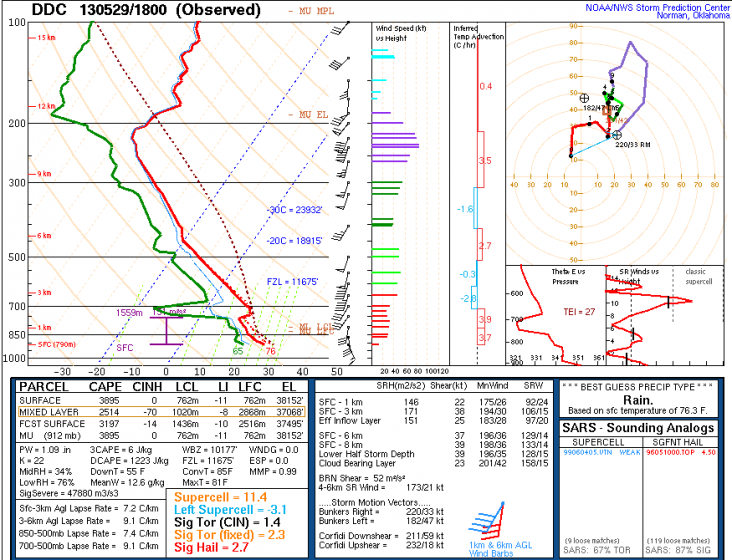Click the NOAA/NWS Storm Prediction Center text
Viewport: 732px width, 560px height.
click(657, 7)
